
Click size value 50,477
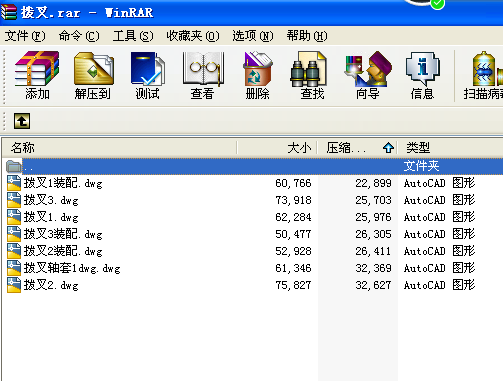(x=293, y=234)
